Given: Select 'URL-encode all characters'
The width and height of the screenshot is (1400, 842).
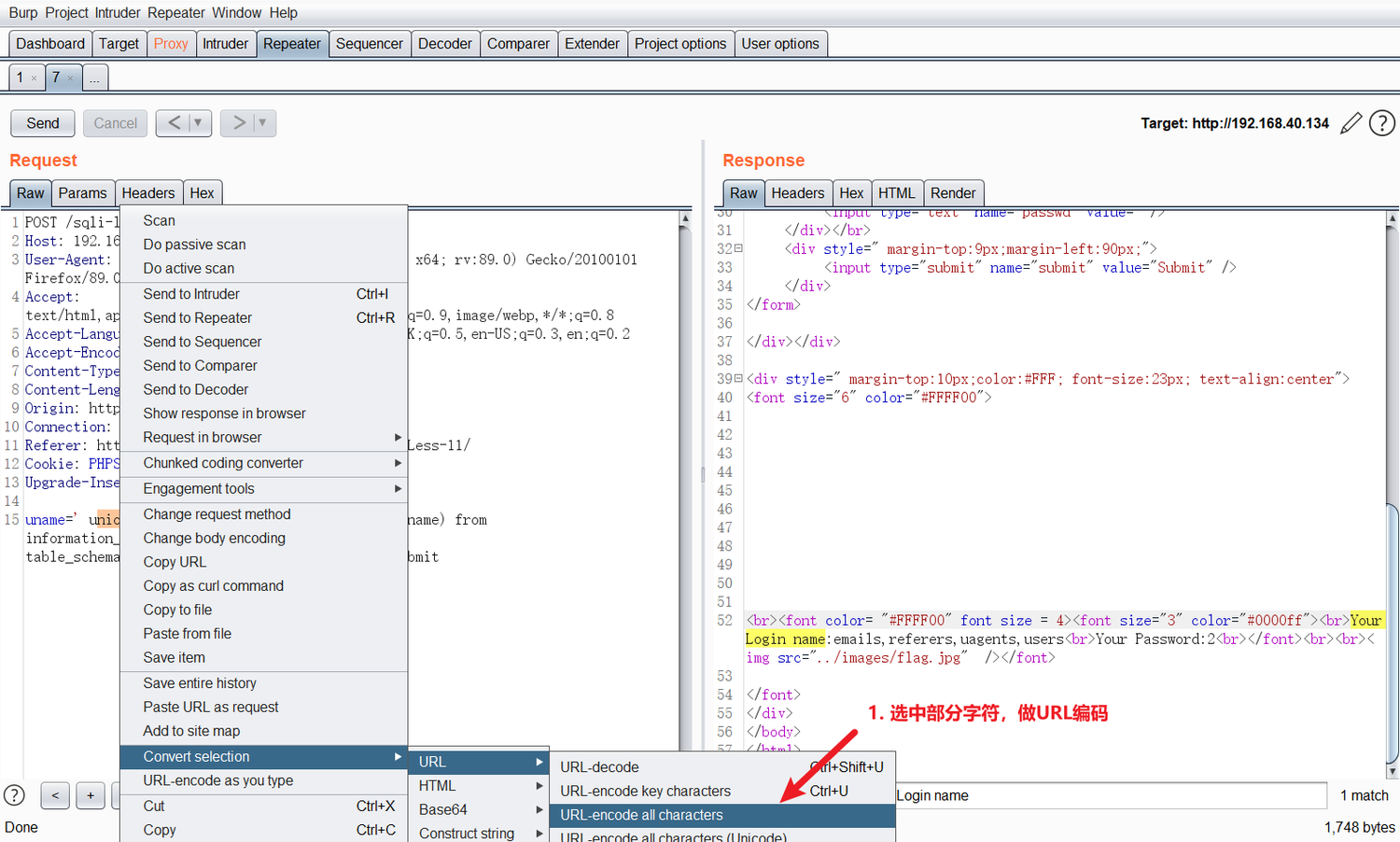Looking at the screenshot, I should (x=722, y=816).
